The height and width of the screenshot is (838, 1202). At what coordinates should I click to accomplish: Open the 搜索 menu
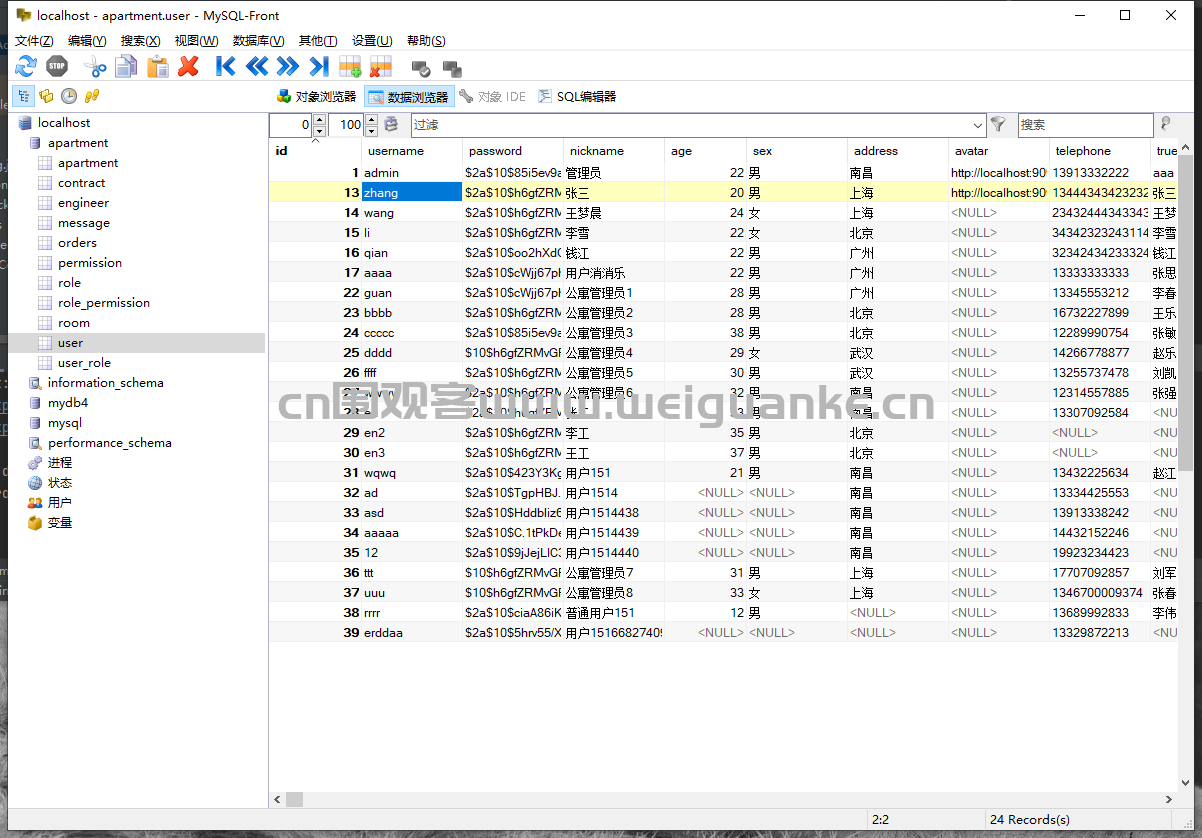coord(140,41)
